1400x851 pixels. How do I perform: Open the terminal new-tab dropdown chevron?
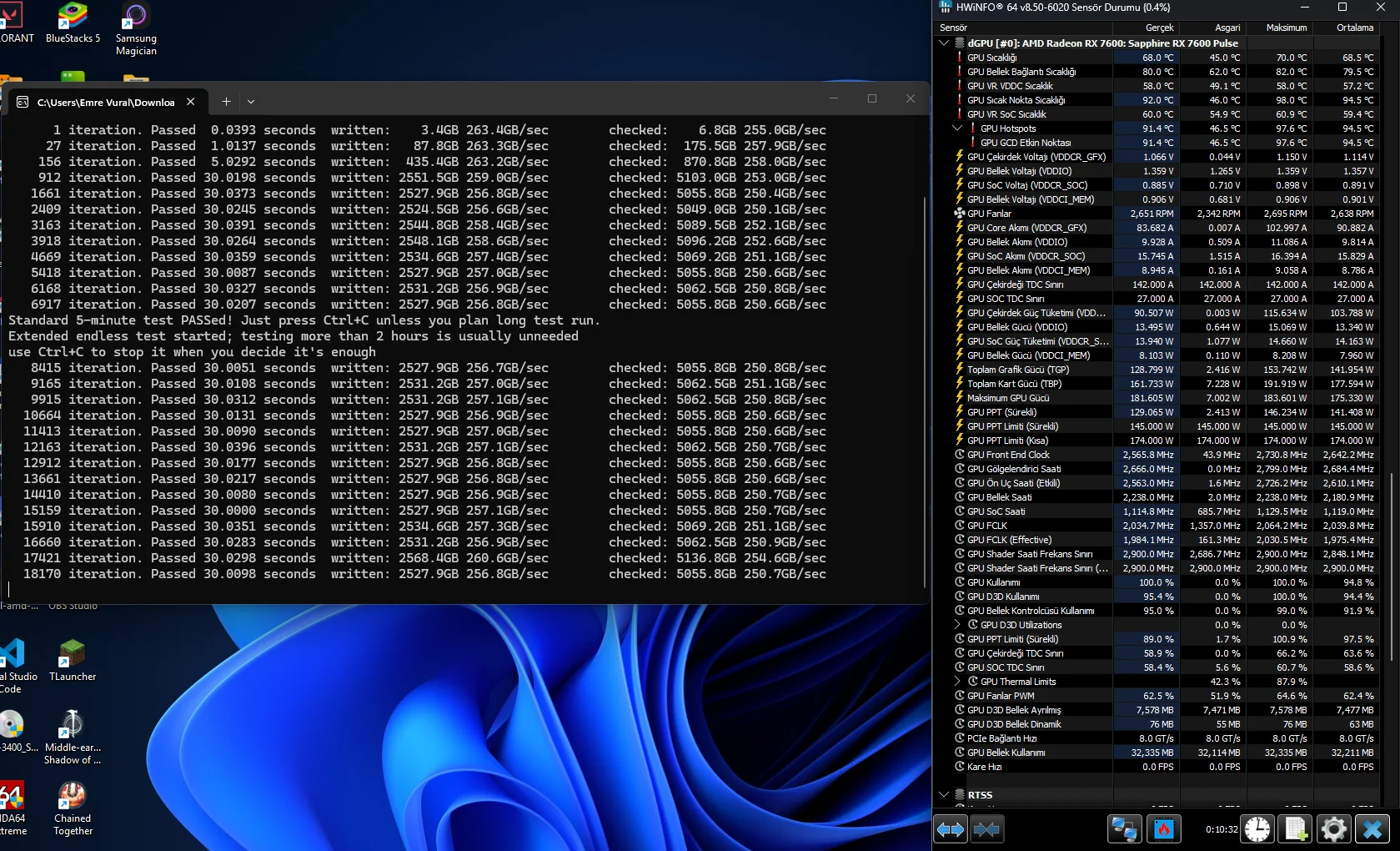[251, 102]
